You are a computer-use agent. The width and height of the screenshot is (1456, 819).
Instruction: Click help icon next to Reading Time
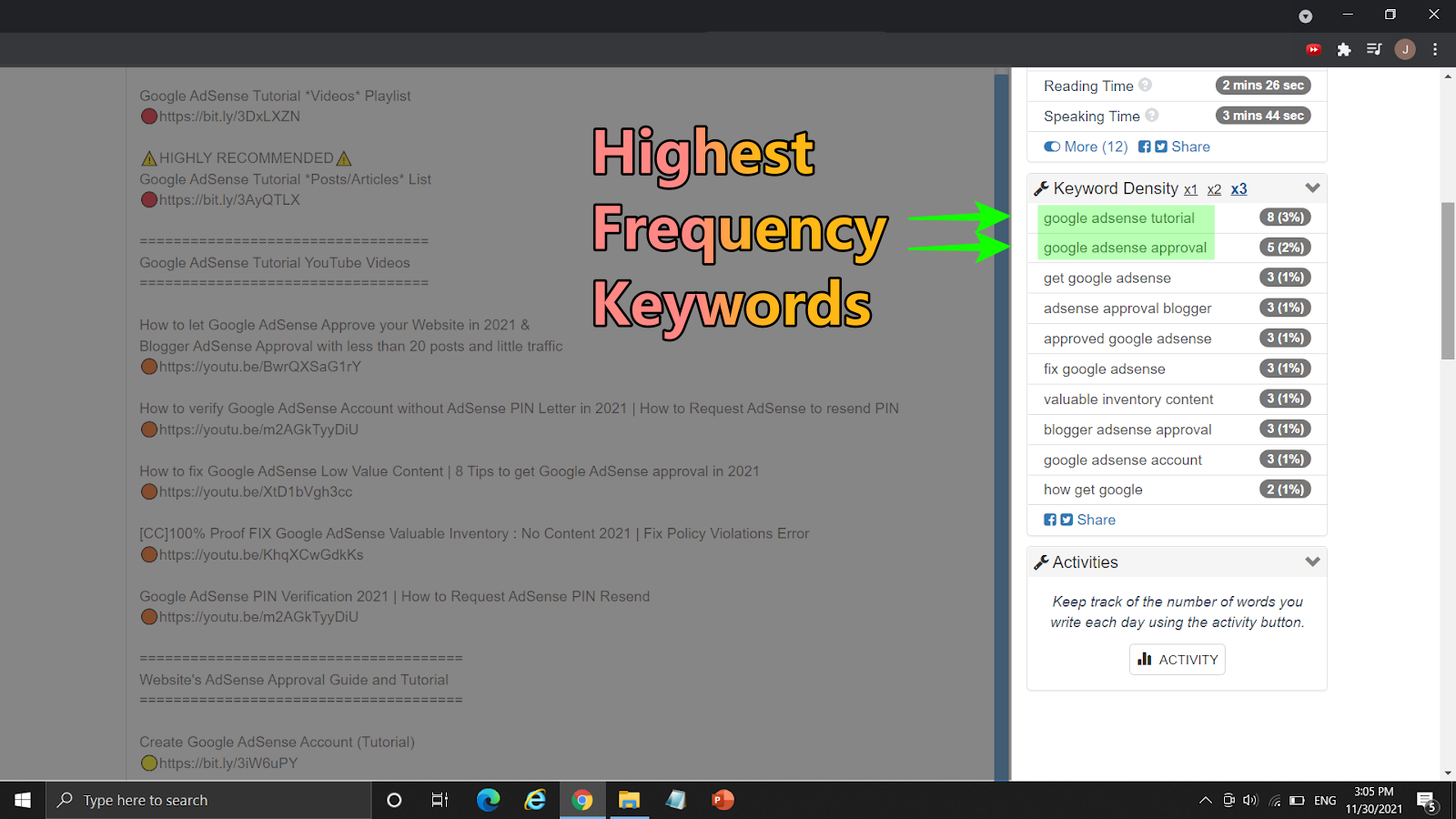point(1146,85)
